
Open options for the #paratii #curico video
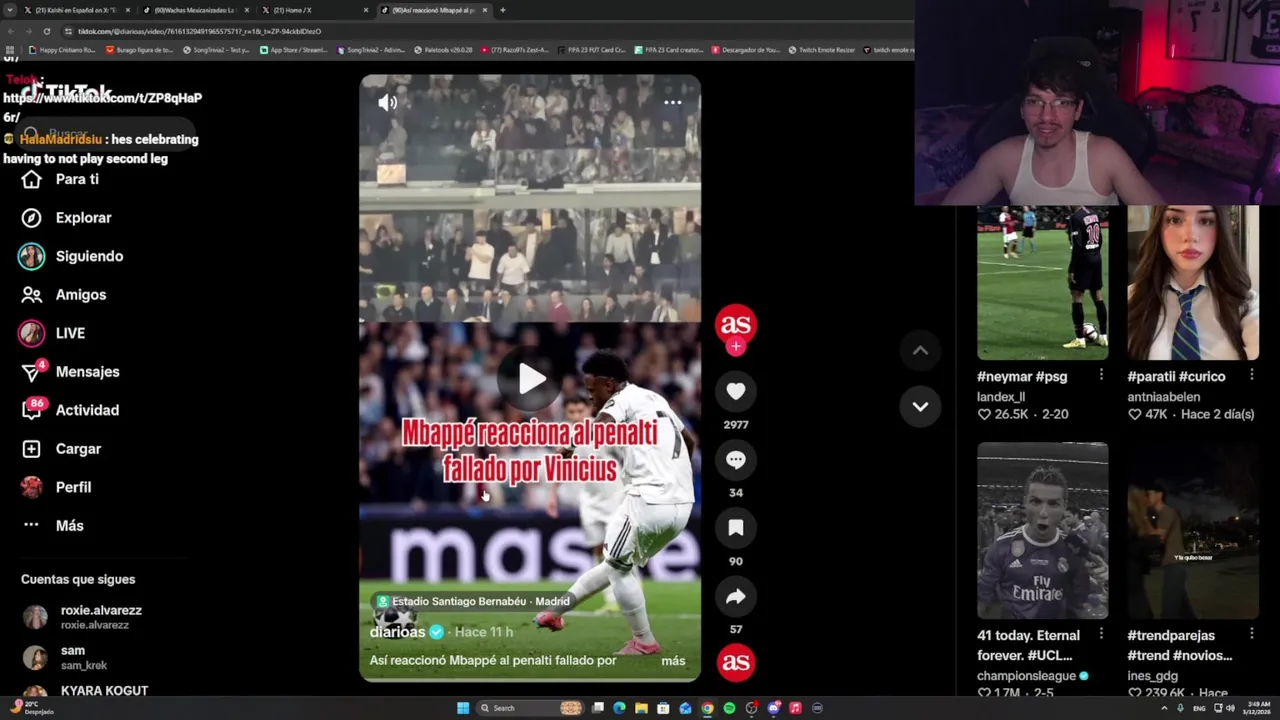tap(1251, 376)
